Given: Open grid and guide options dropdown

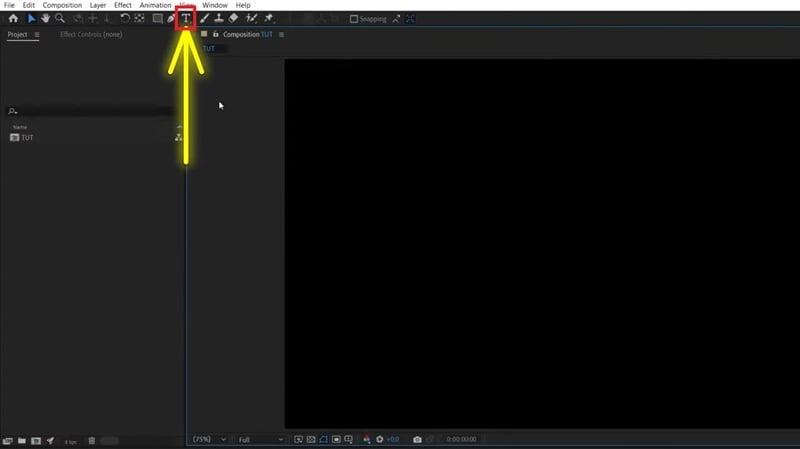Looking at the screenshot, I should [348, 439].
